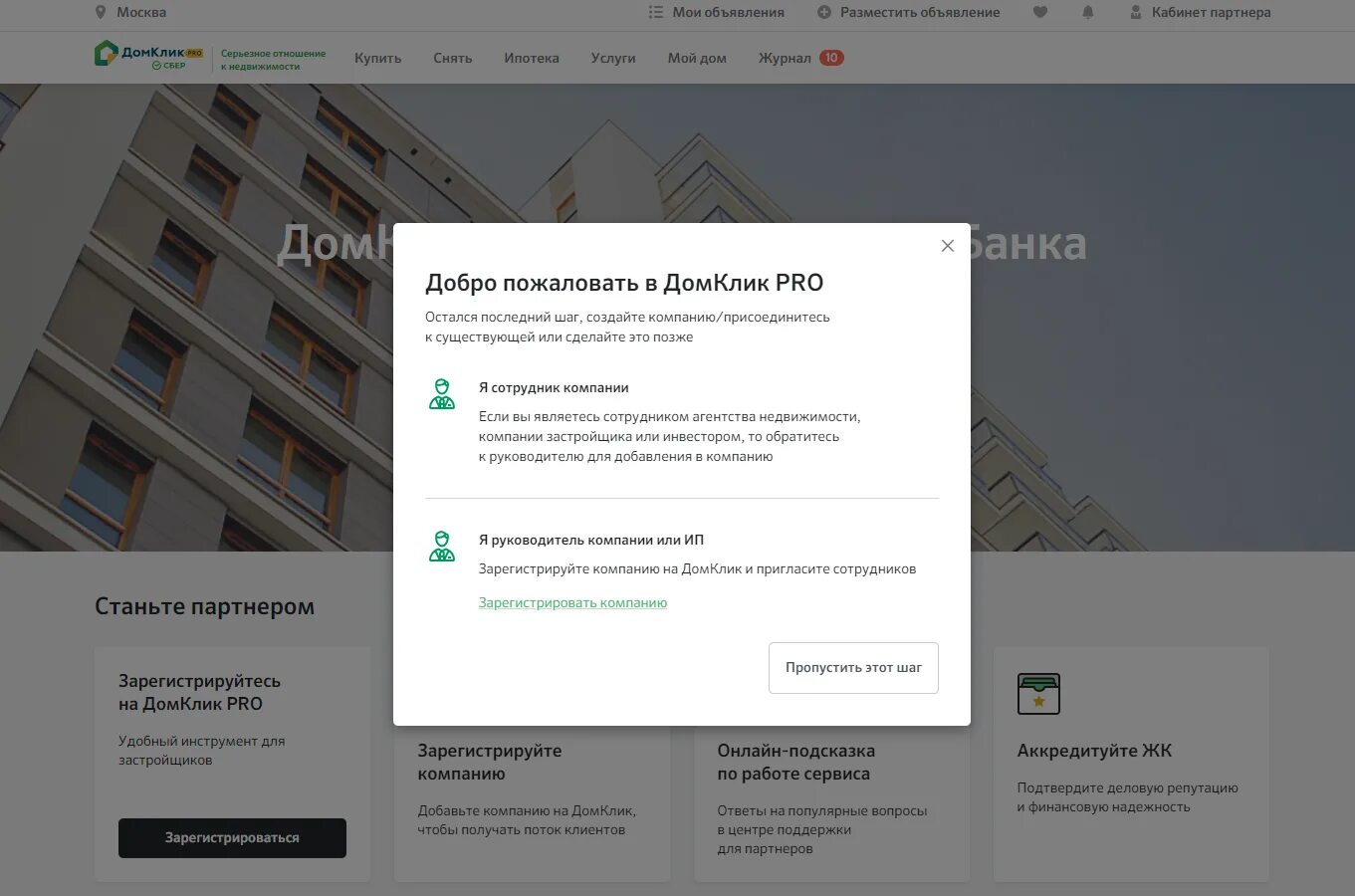Open the Услуги menu

click(613, 58)
